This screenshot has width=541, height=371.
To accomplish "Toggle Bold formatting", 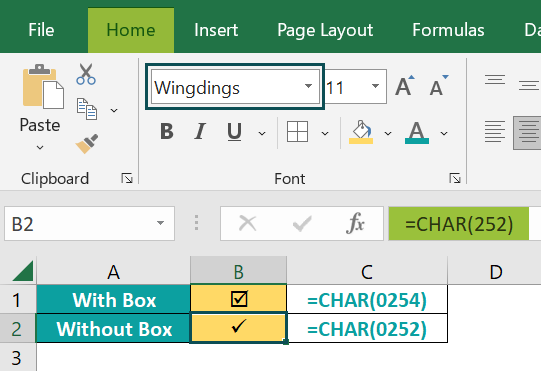I will [x=167, y=131].
